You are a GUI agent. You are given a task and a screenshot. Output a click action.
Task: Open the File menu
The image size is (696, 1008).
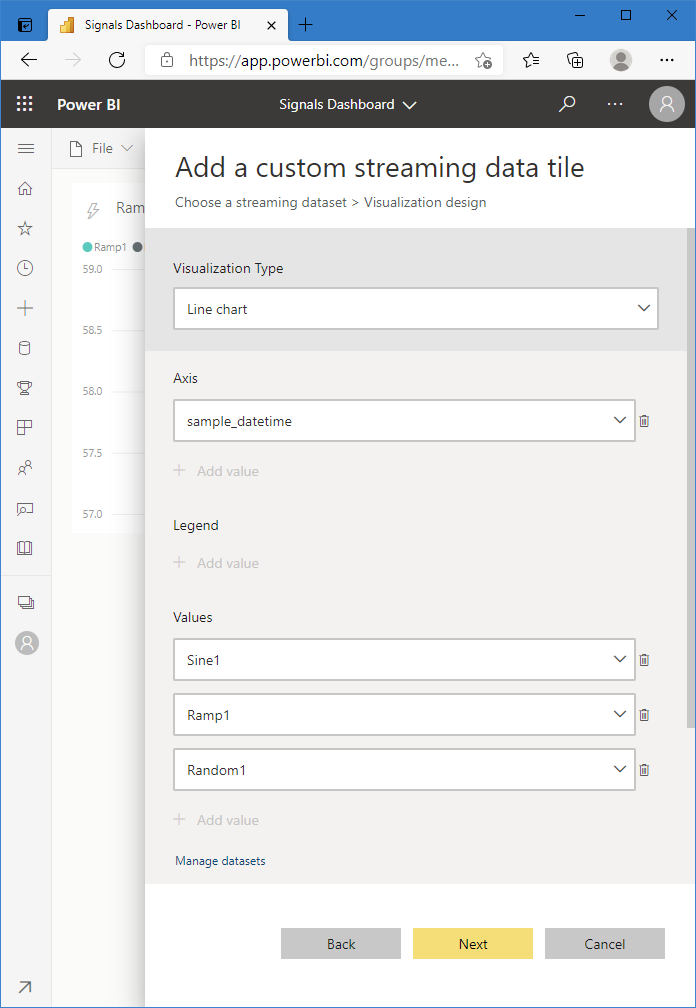[x=103, y=147]
